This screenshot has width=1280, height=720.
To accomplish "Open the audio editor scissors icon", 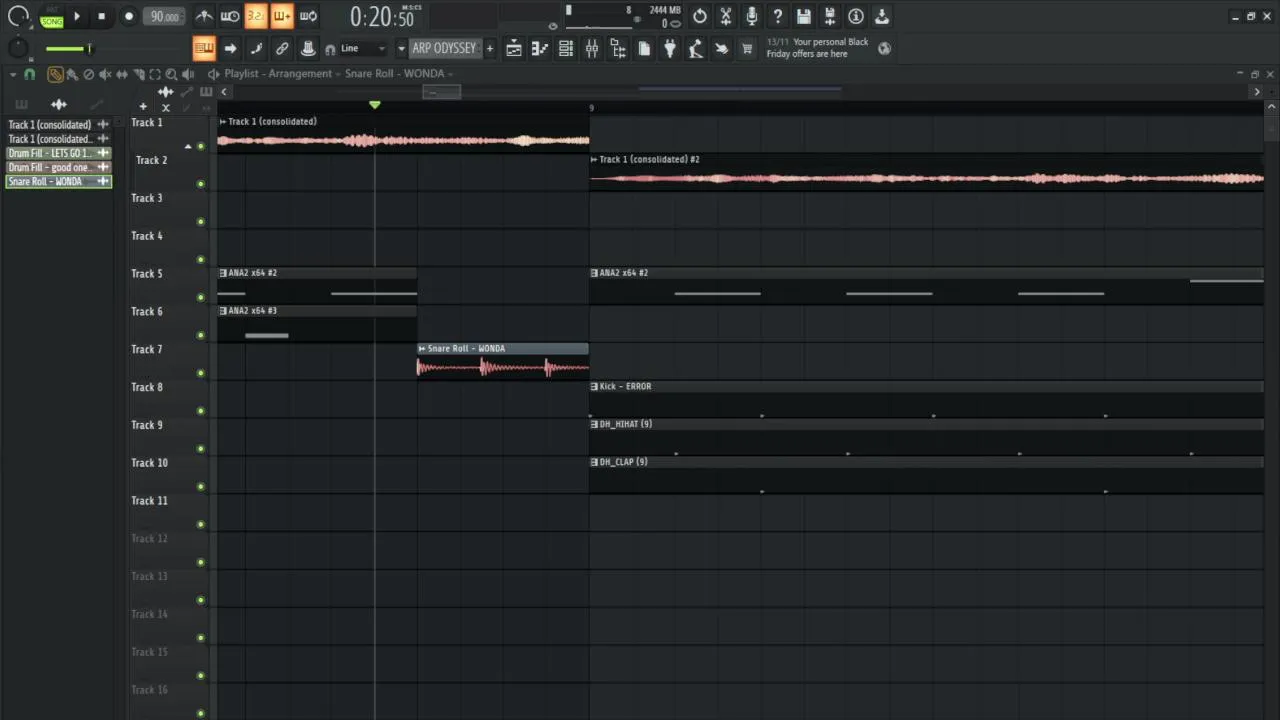I will point(726,16).
